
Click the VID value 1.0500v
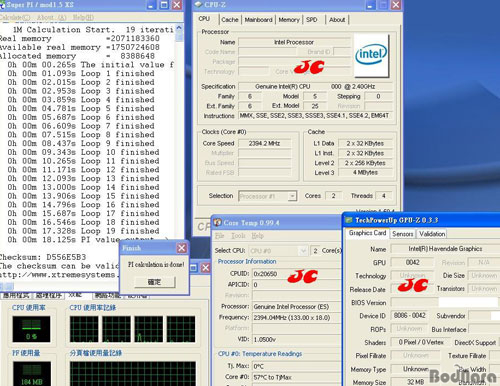[x=296, y=339]
